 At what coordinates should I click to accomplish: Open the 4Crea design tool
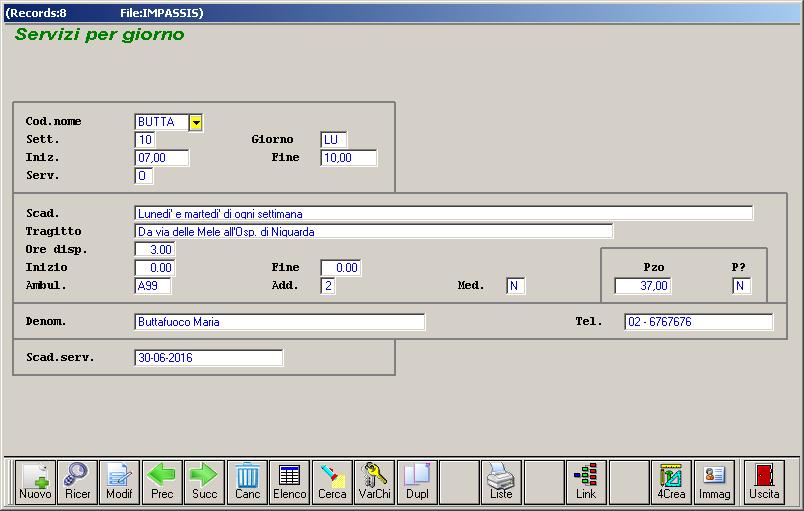click(671, 482)
